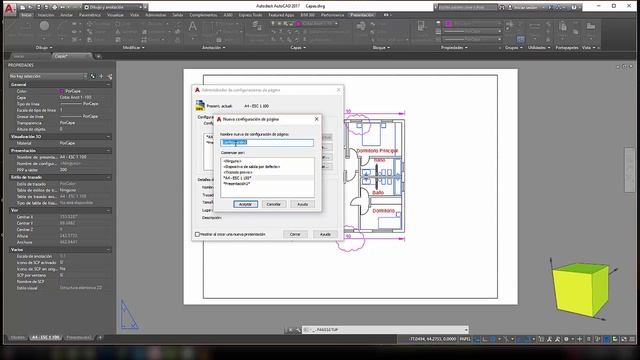Open the Insertar ribbon tab

point(46,15)
